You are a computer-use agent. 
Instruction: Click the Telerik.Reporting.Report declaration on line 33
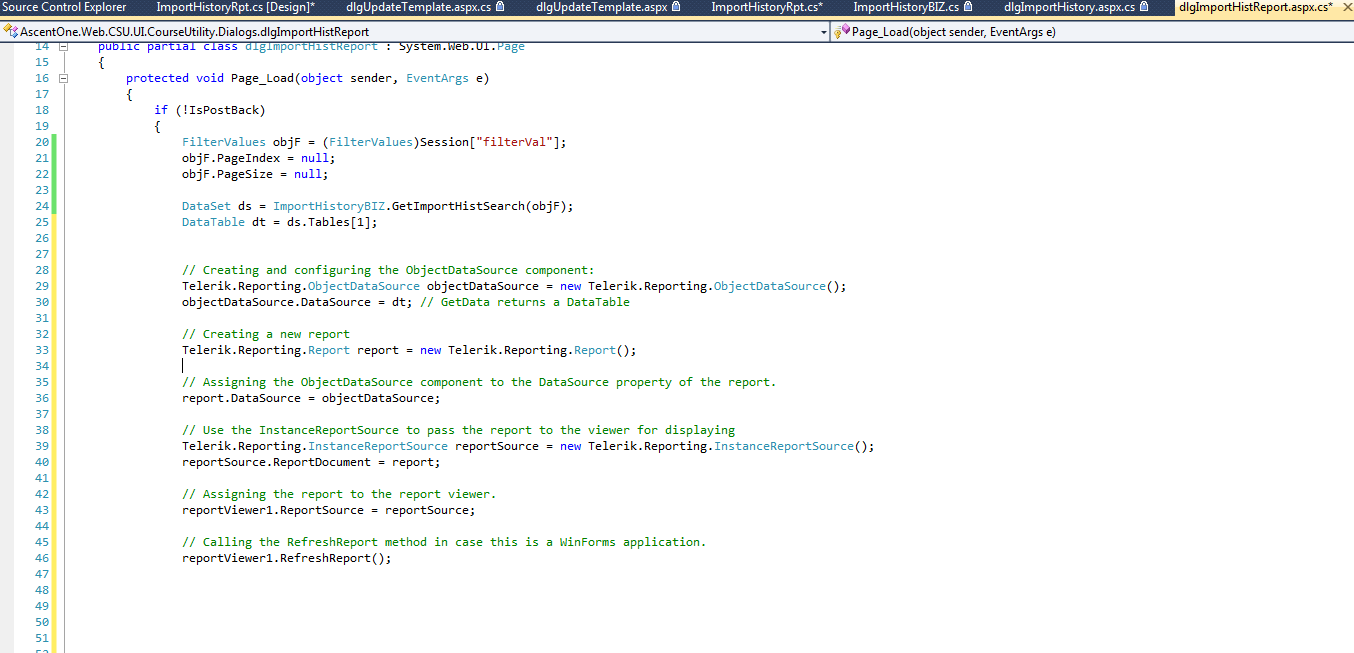tap(409, 350)
